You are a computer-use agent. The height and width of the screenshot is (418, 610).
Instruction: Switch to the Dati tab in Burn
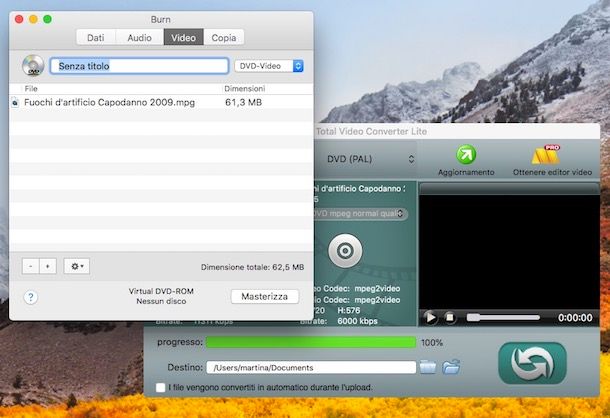coord(96,38)
